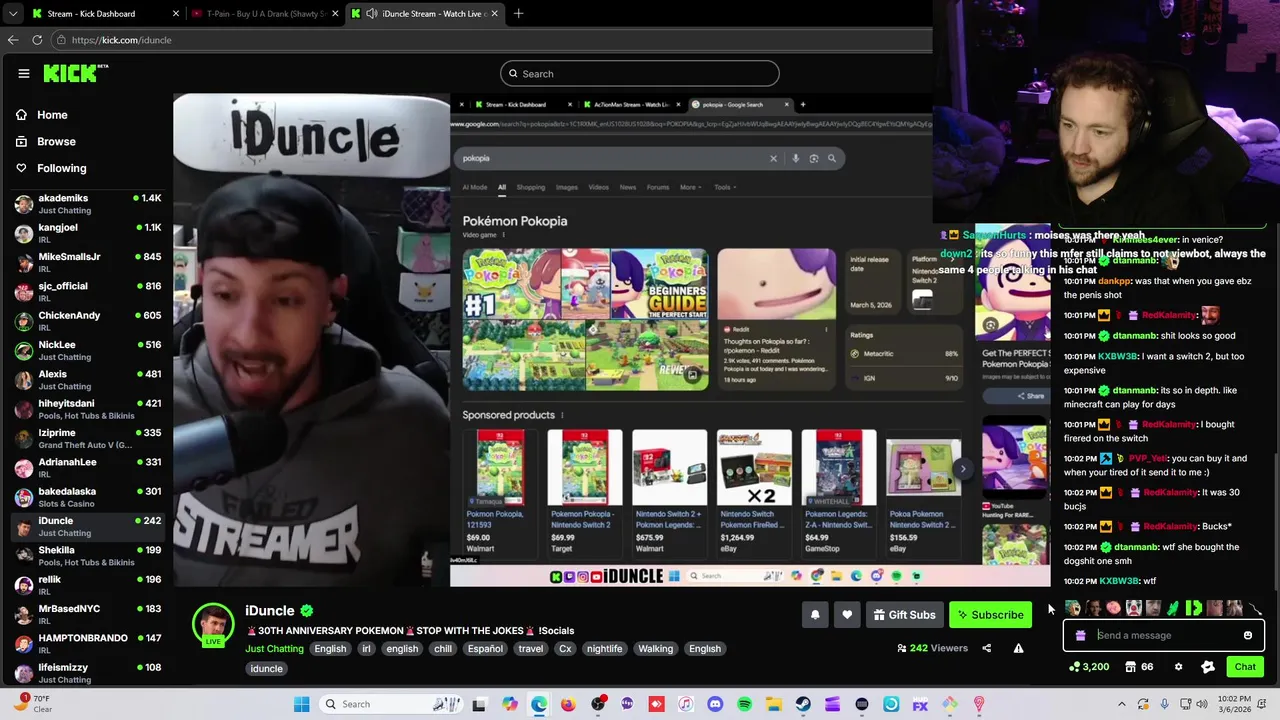Open iTunes music app from taskbar
This screenshot has width=1280, height=720.
(686, 704)
